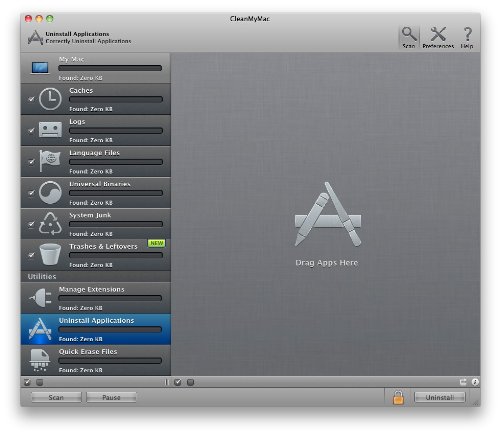Image resolution: width=500 pixels, height=434 pixels.
Task: Toggle the Trashes & Leftovers checkbox
Action: point(31,255)
